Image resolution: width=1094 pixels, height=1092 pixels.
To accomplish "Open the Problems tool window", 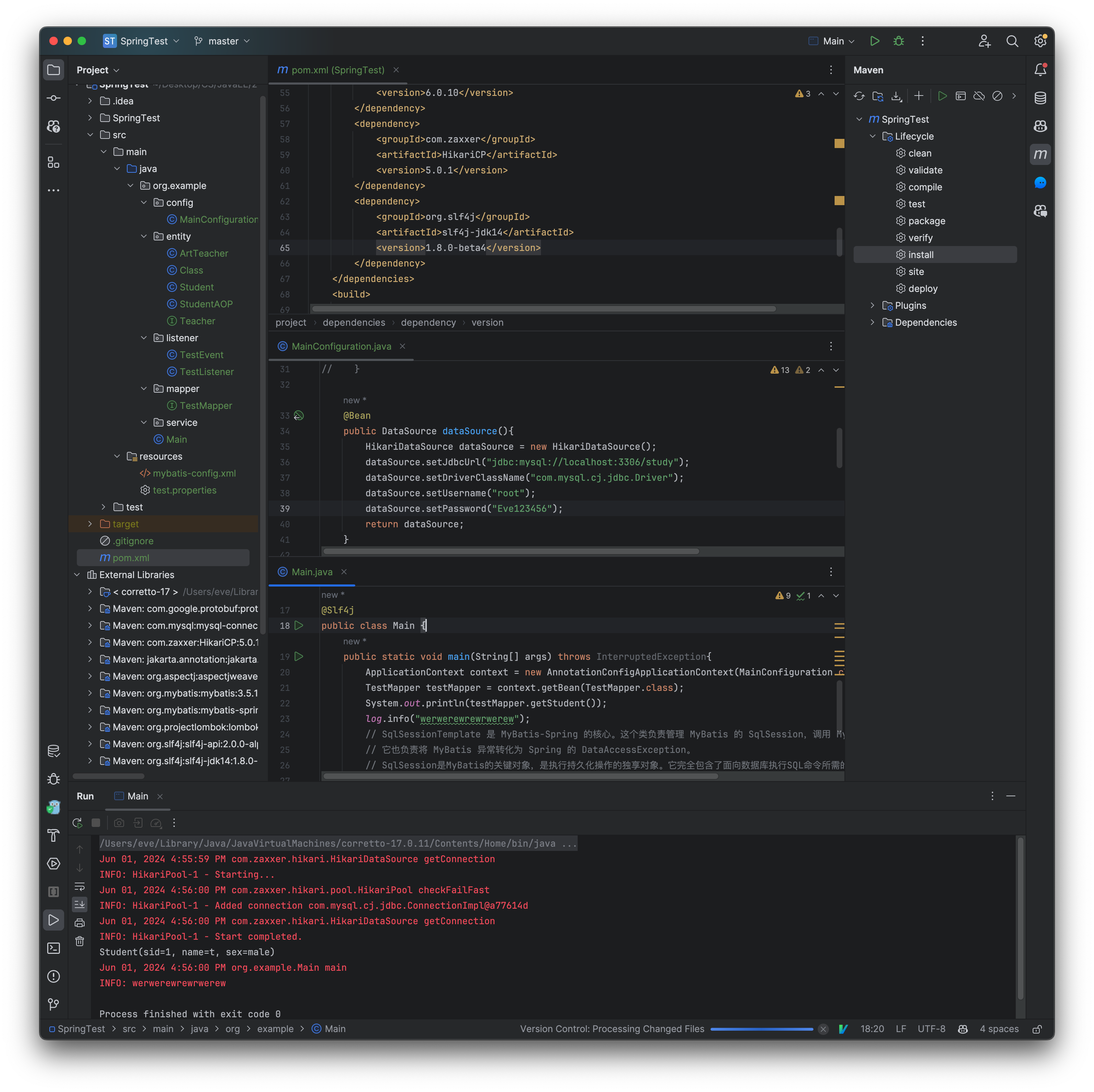I will (x=53, y=977).
